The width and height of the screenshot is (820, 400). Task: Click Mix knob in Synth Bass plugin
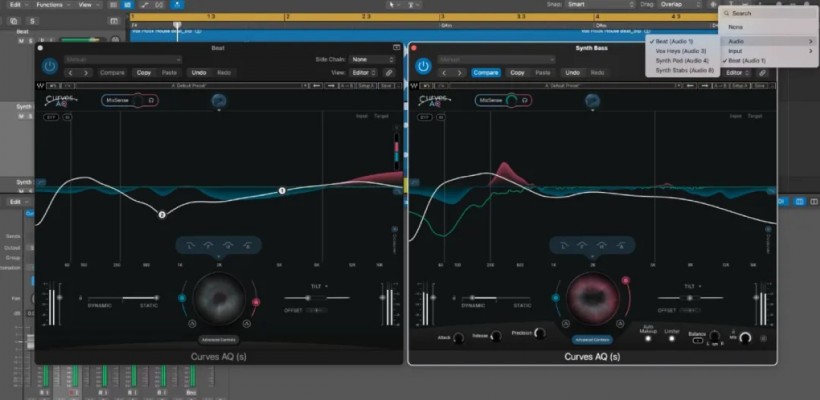pos(745,338)
